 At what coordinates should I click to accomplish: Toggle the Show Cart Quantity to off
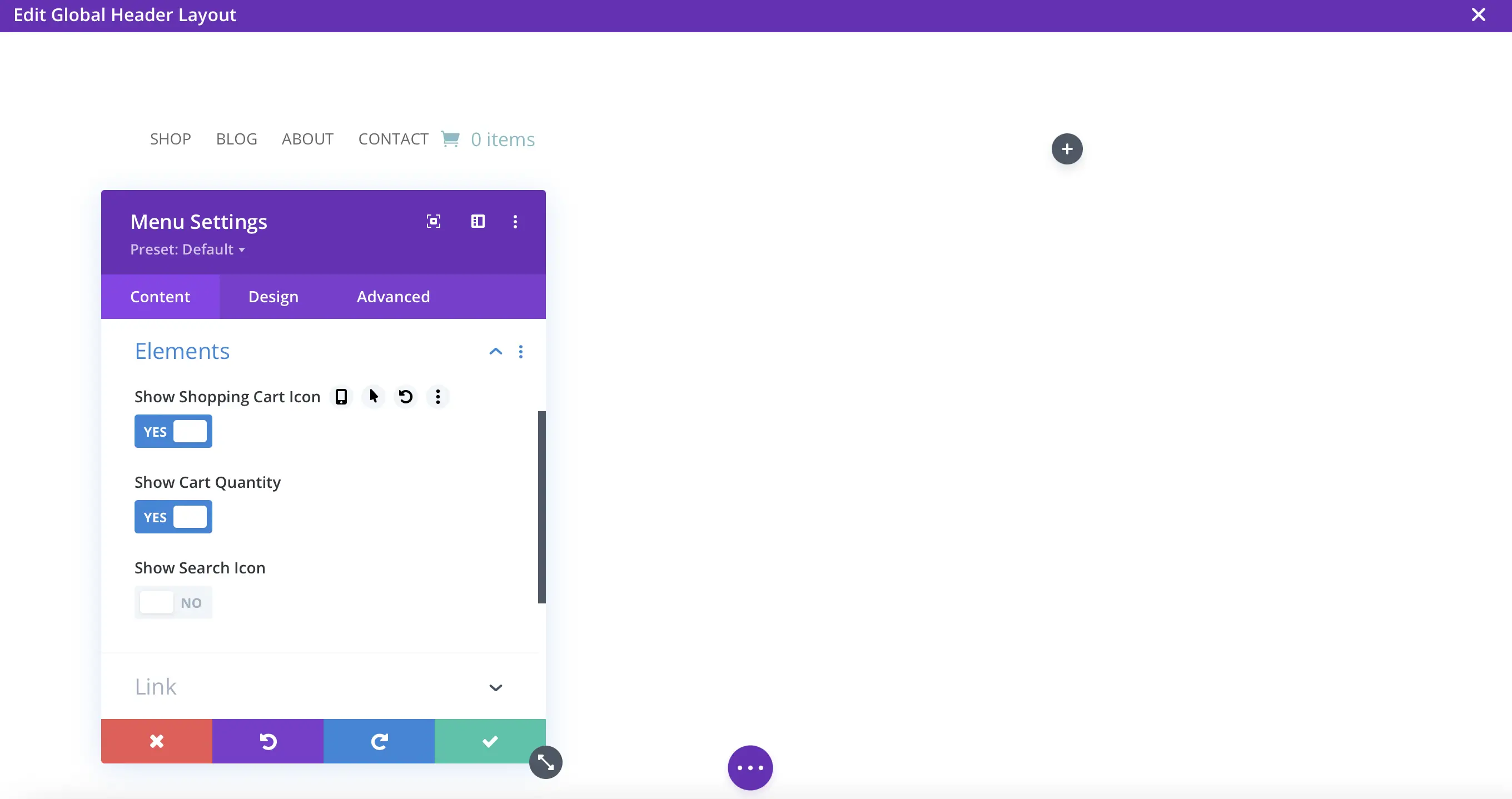pos(173,517)
